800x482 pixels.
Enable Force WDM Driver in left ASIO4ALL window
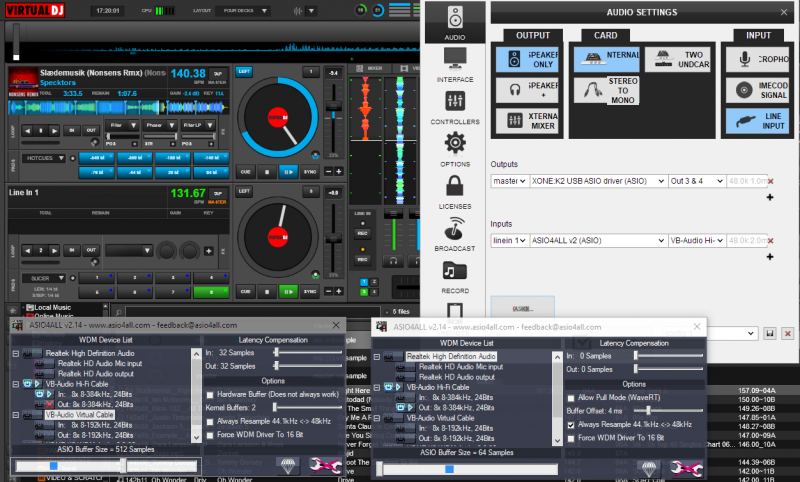[x=210, y=436]
